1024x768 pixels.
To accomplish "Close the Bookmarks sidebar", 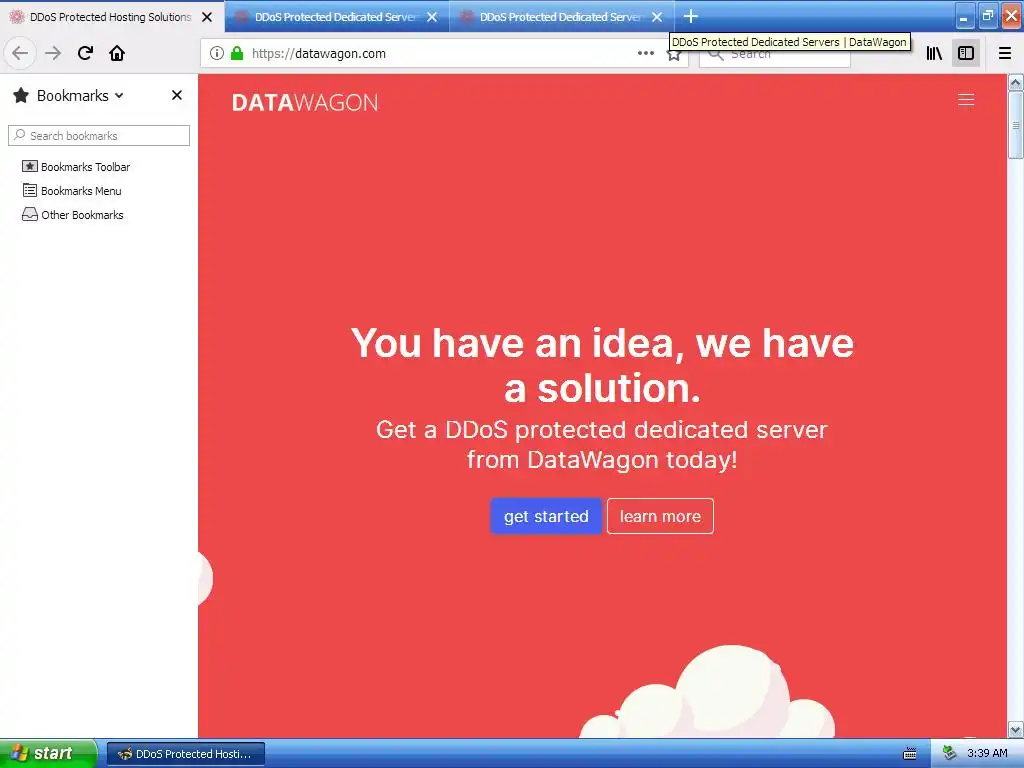I will (176, 95).
